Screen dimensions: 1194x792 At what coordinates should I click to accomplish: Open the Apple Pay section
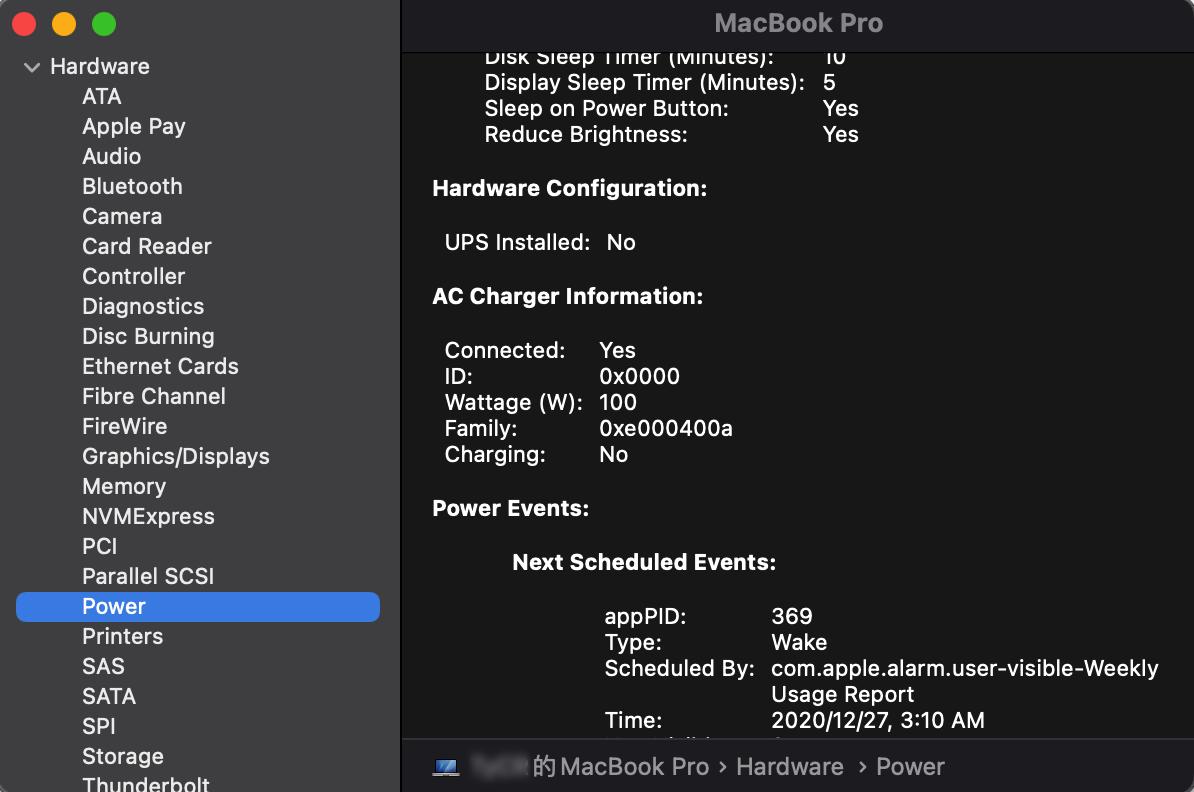(134, 127)
